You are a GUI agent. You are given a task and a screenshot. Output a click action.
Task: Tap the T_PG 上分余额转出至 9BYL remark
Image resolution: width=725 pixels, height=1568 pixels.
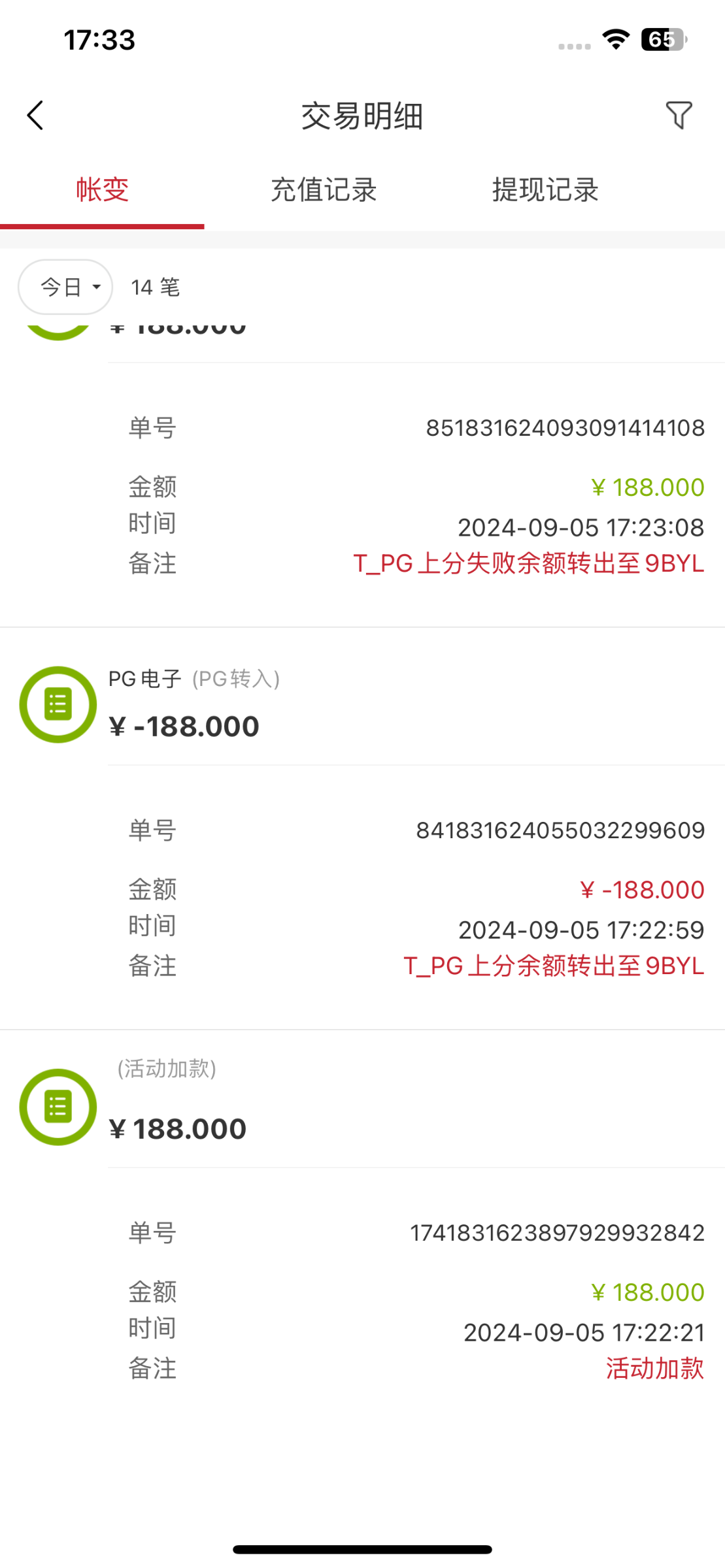(554, 966)
